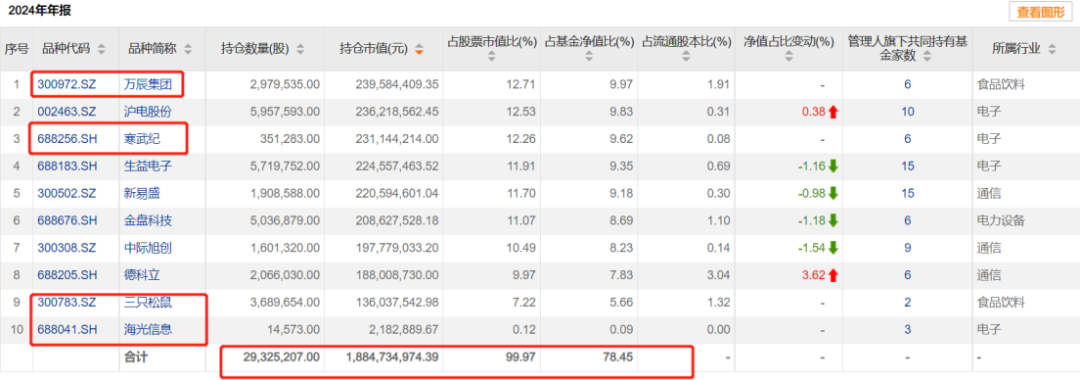Open 中际旭创 stock link
The width and height of the screenshot is (1080, 380).
(x=147, y=248)
